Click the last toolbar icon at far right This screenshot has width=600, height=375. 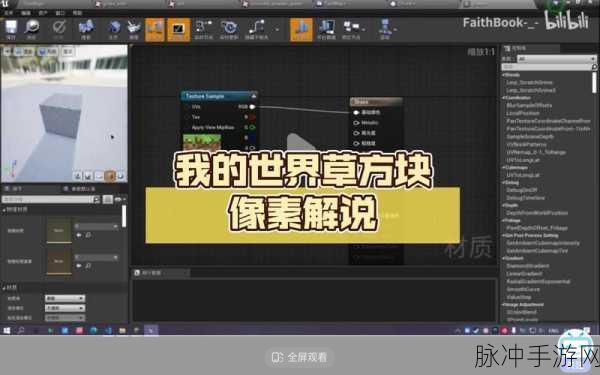385,29
